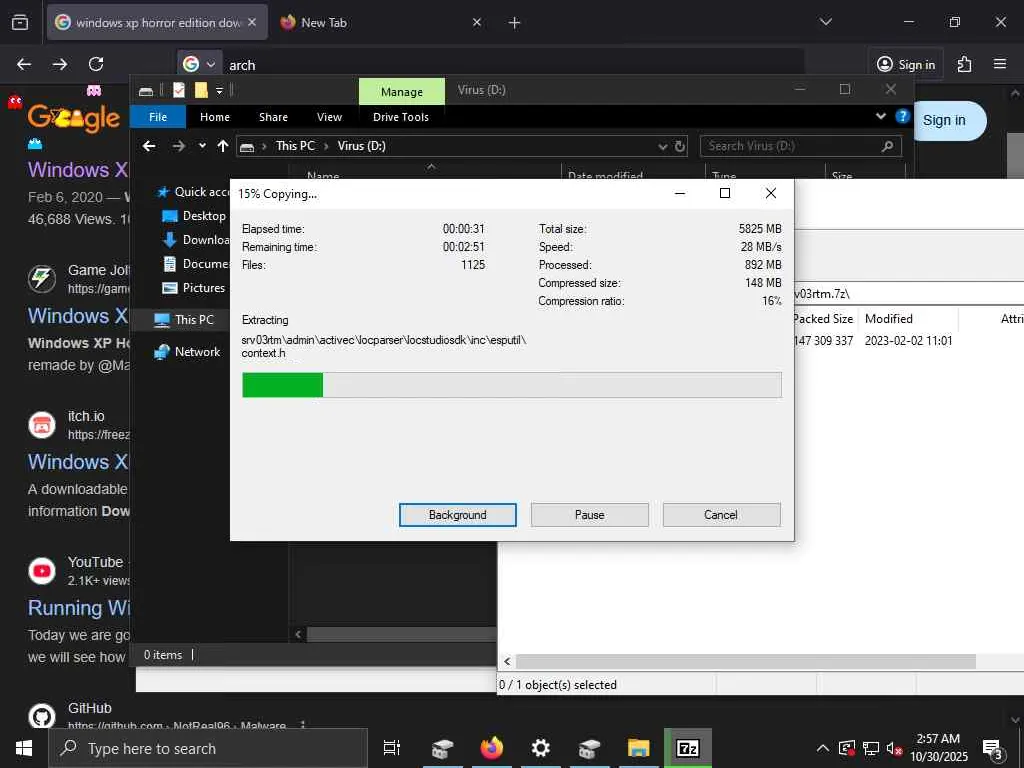Open Documents in the navigation pane
1024x768 pixels.
[x=197, y=264]
